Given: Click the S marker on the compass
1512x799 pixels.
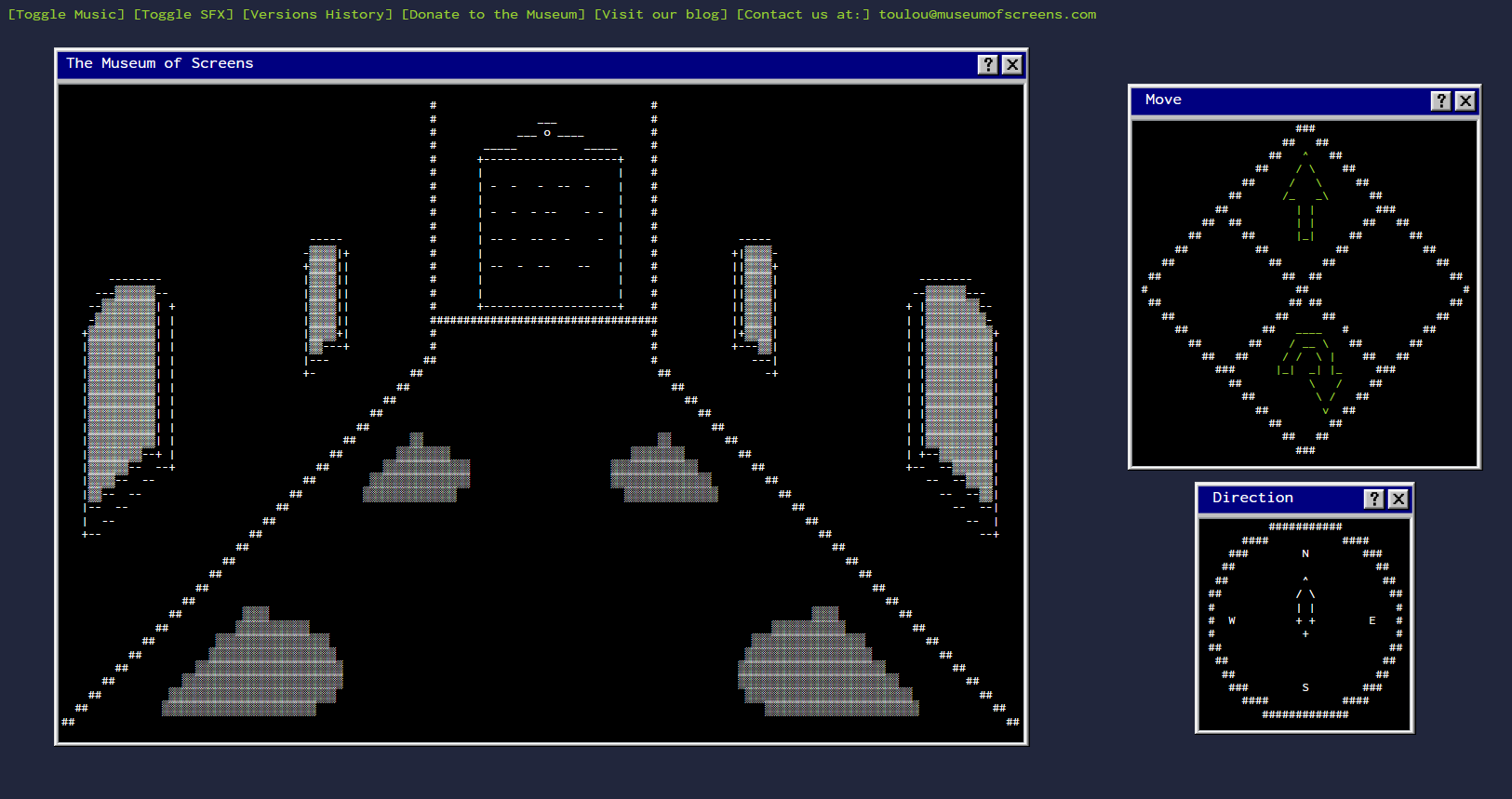Looking at the screenshot, I should (x=1305, y=687).
